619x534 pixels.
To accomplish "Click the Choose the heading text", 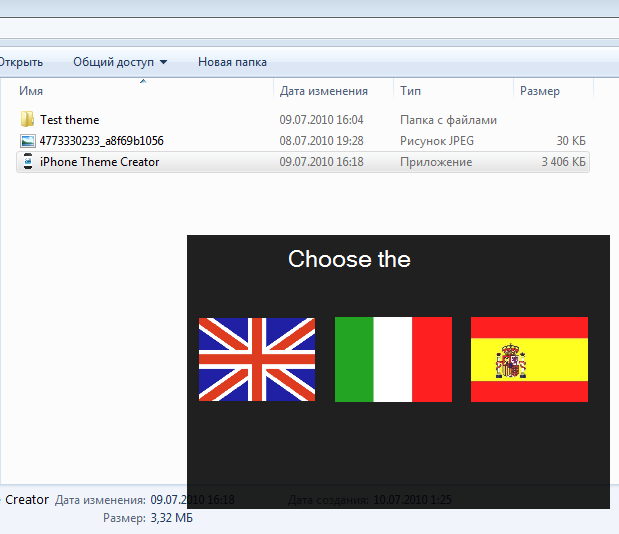I will [x=349, y=259].
